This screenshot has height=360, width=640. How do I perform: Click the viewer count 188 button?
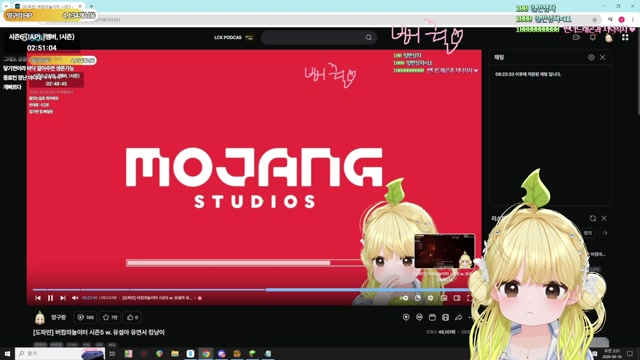tap(85, 317)
